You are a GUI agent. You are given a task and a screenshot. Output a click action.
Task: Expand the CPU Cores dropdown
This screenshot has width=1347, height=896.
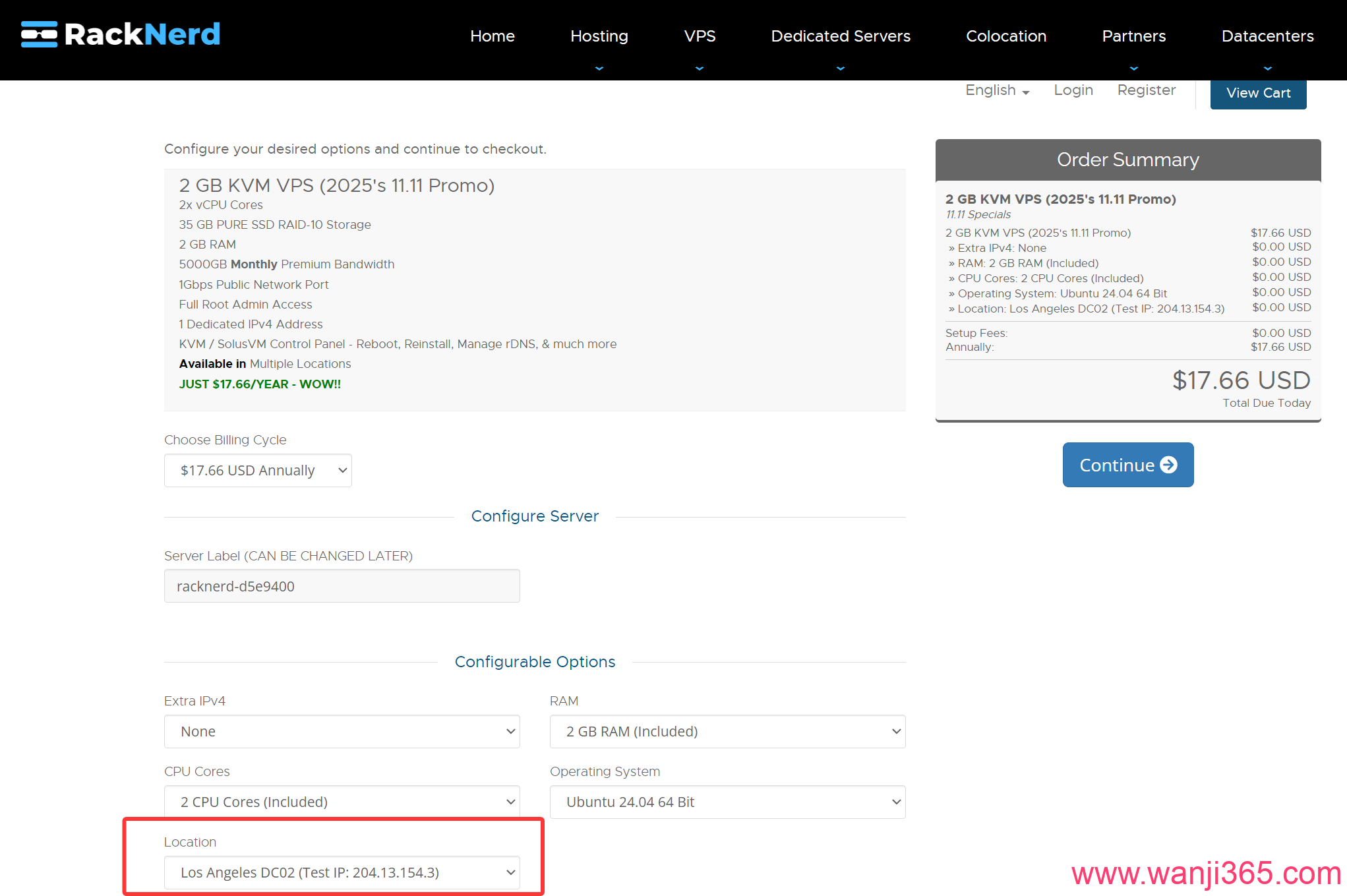pos(342,802)
